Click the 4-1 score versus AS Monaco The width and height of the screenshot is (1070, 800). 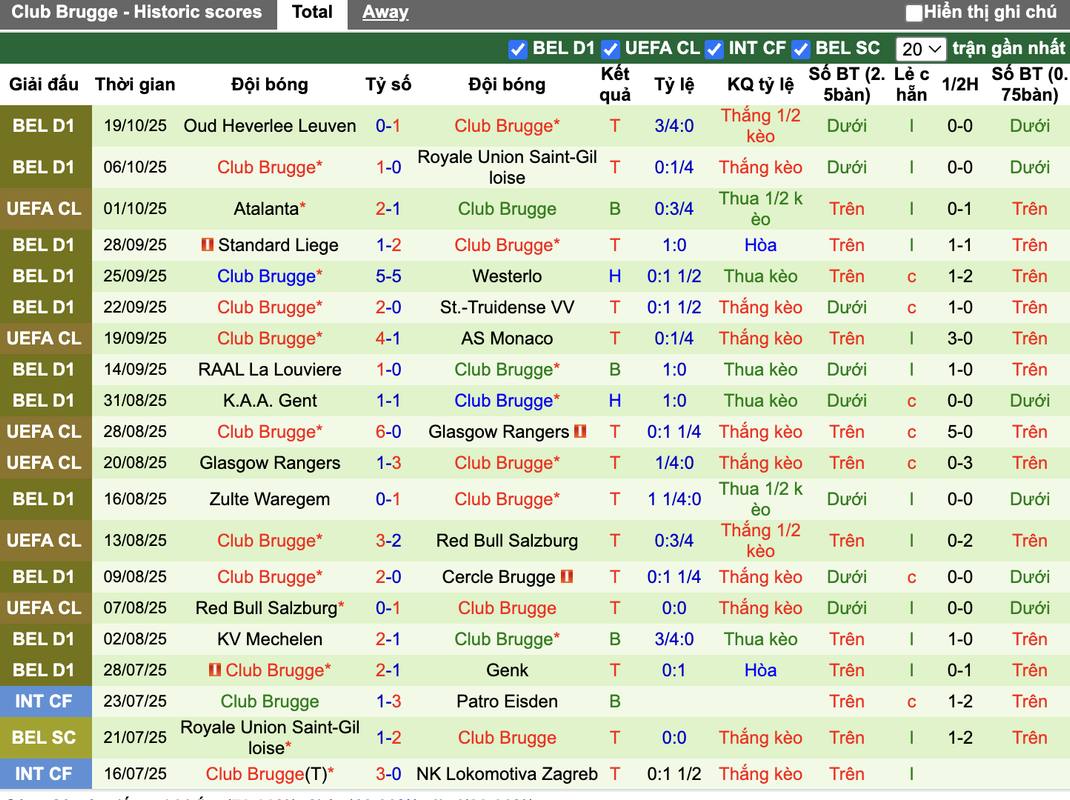pos(388,338)
